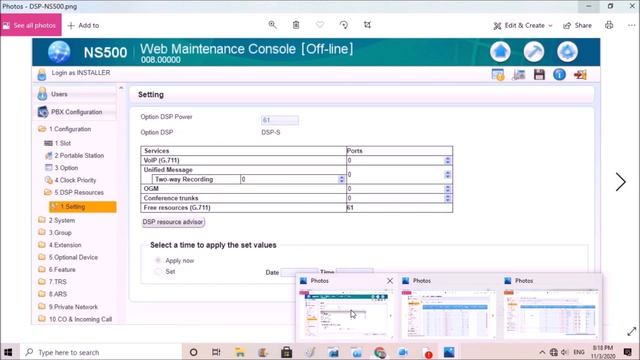Open Task View on the taskbar
Image resolution: width=640 pixels, height=360 pixels.
(x=216, y=352)
